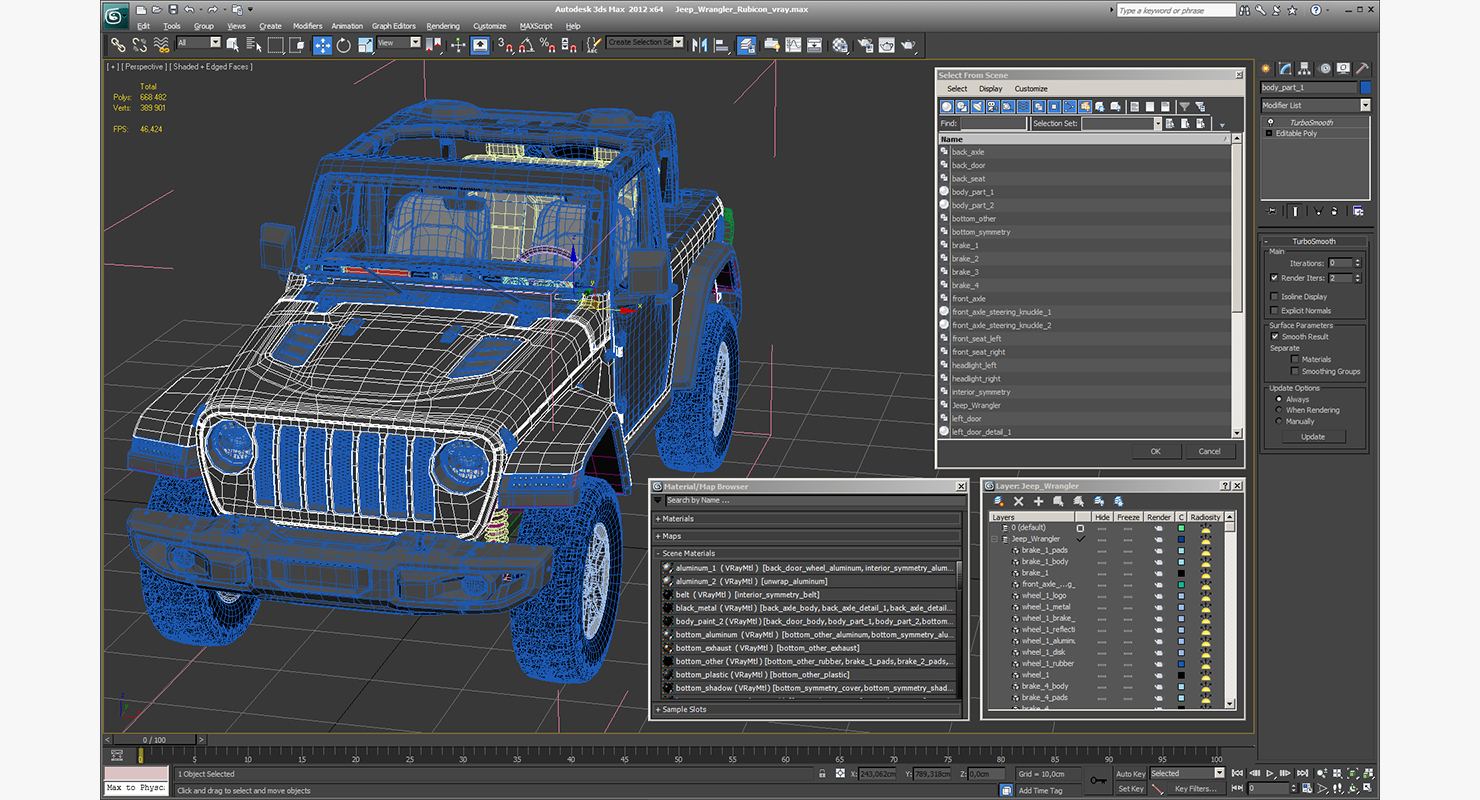The width and height of the screenshot is (1480, 800).
Task: Activate the Select and Rotate tool
Action: (x=344, y=45)
